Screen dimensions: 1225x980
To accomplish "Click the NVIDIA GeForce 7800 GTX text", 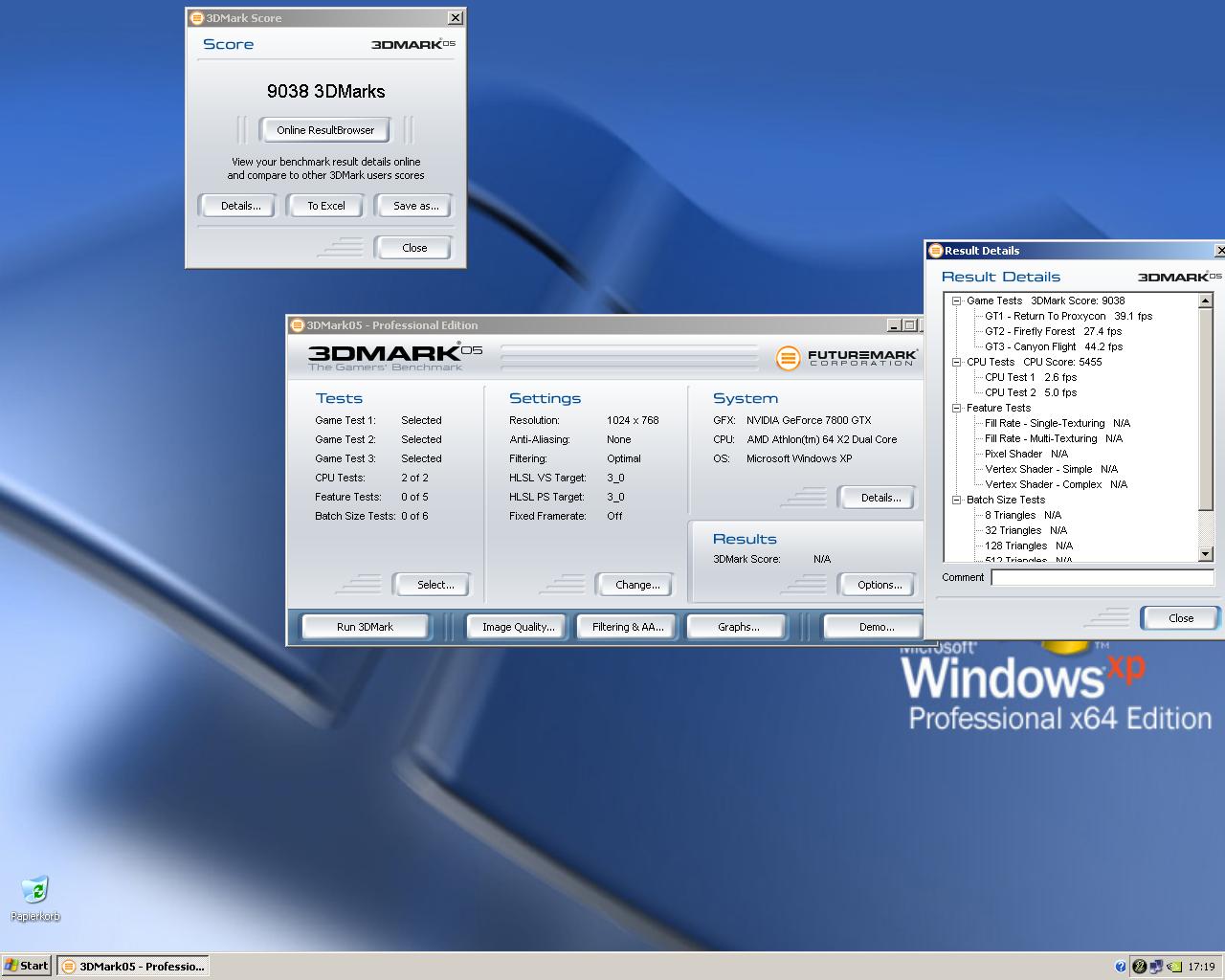I will click(x=809, y=420).
